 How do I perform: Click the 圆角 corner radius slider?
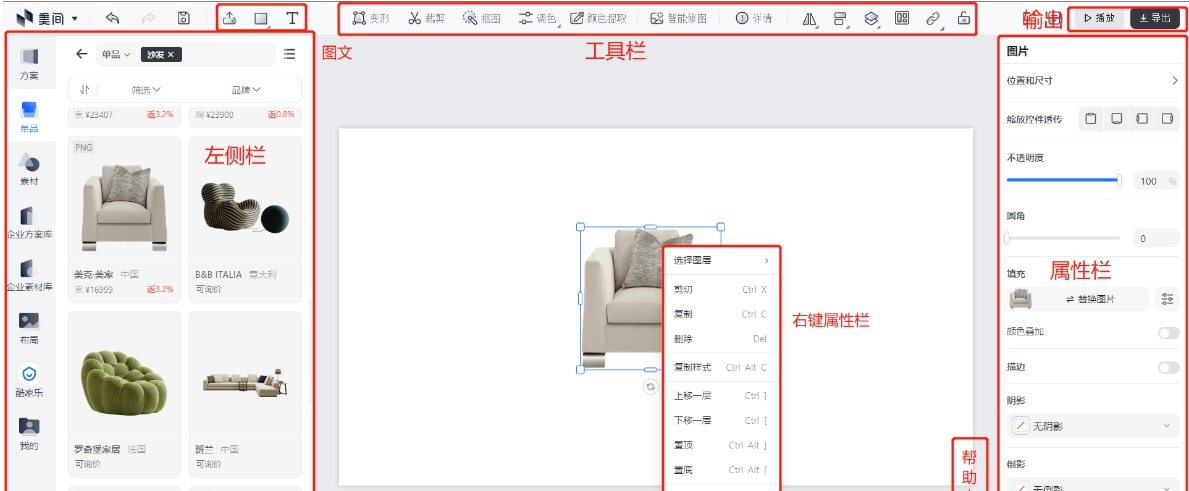point(1063,238)
